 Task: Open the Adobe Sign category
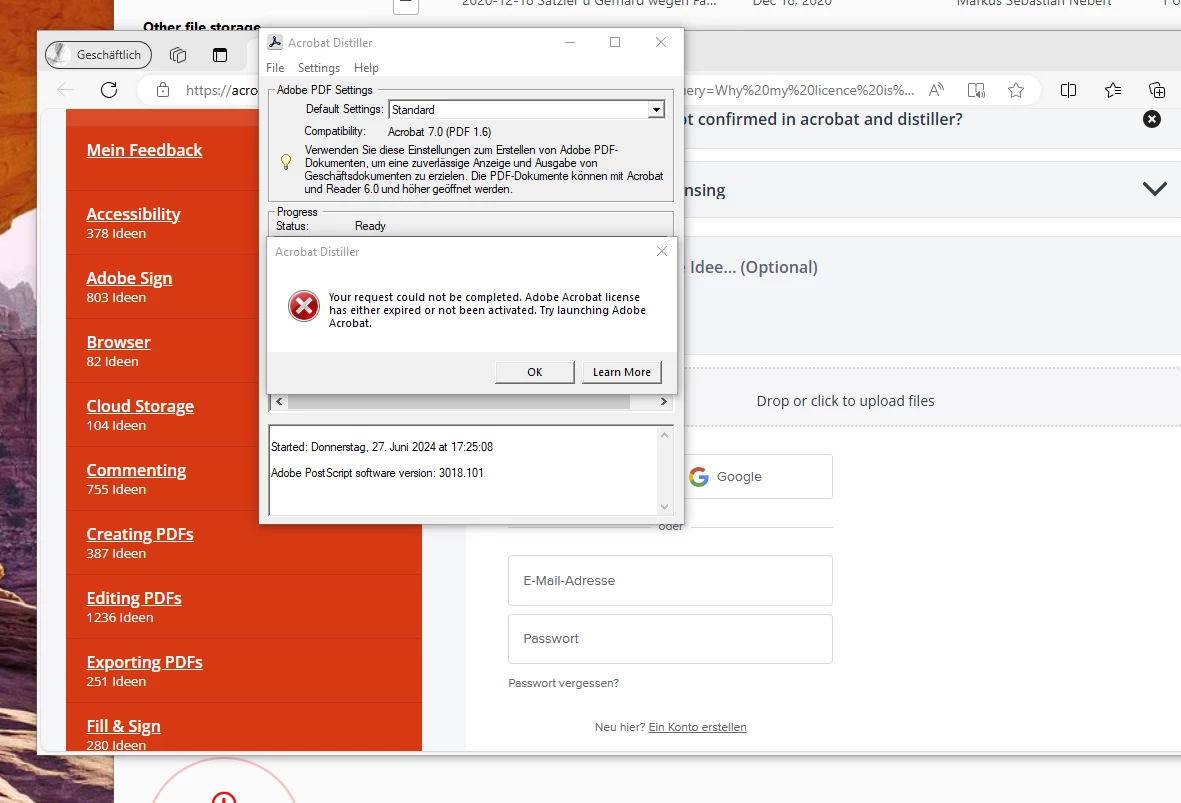point(129,278)
